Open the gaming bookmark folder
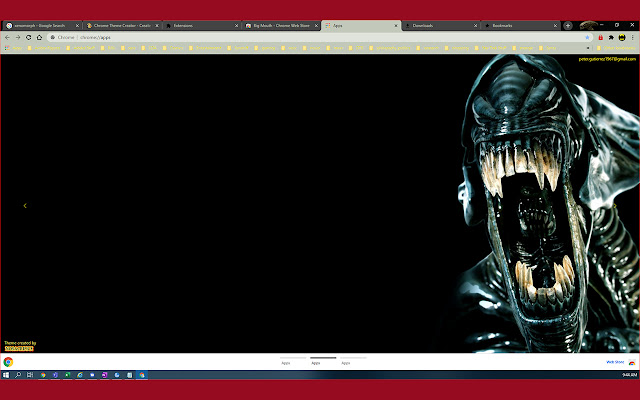The width and height of the screenshot is (640, 400). point(265,48)
